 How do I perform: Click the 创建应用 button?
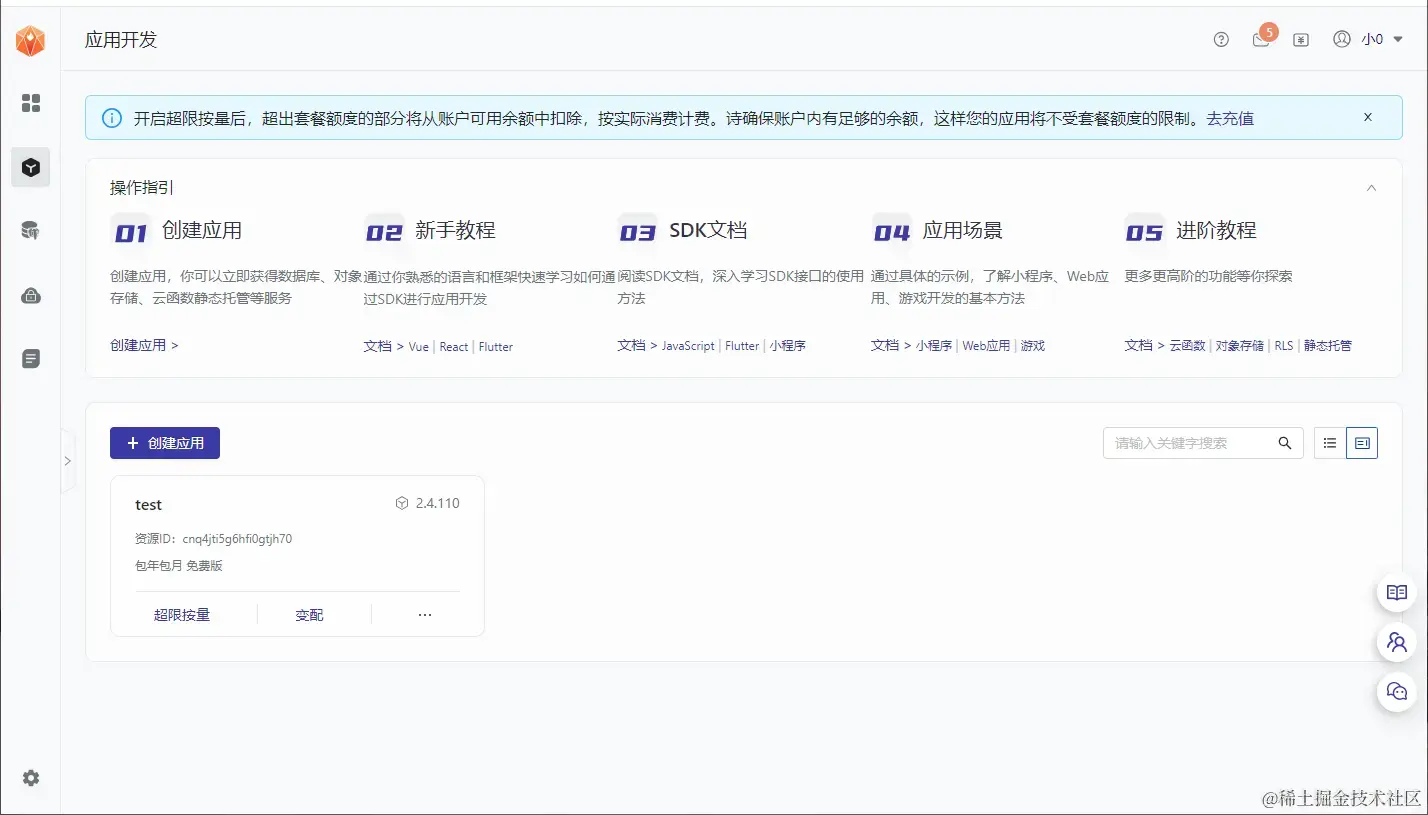[164, 442]
